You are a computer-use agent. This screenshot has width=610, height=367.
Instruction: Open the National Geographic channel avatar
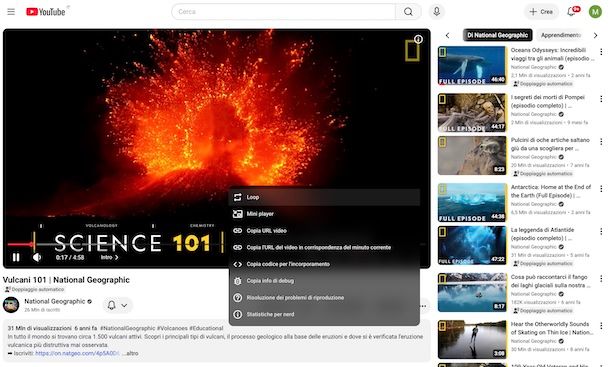tap(11, 305)
